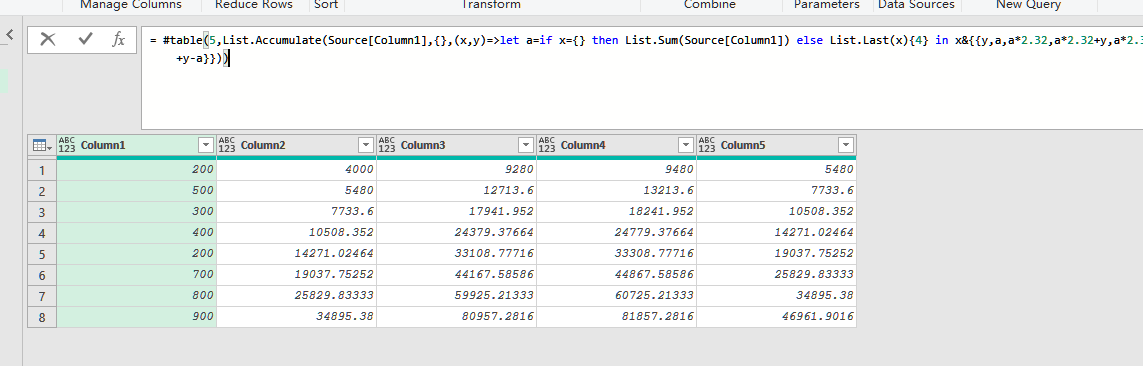
Task: Select Column1 cell with value 900
Action: 136,318
